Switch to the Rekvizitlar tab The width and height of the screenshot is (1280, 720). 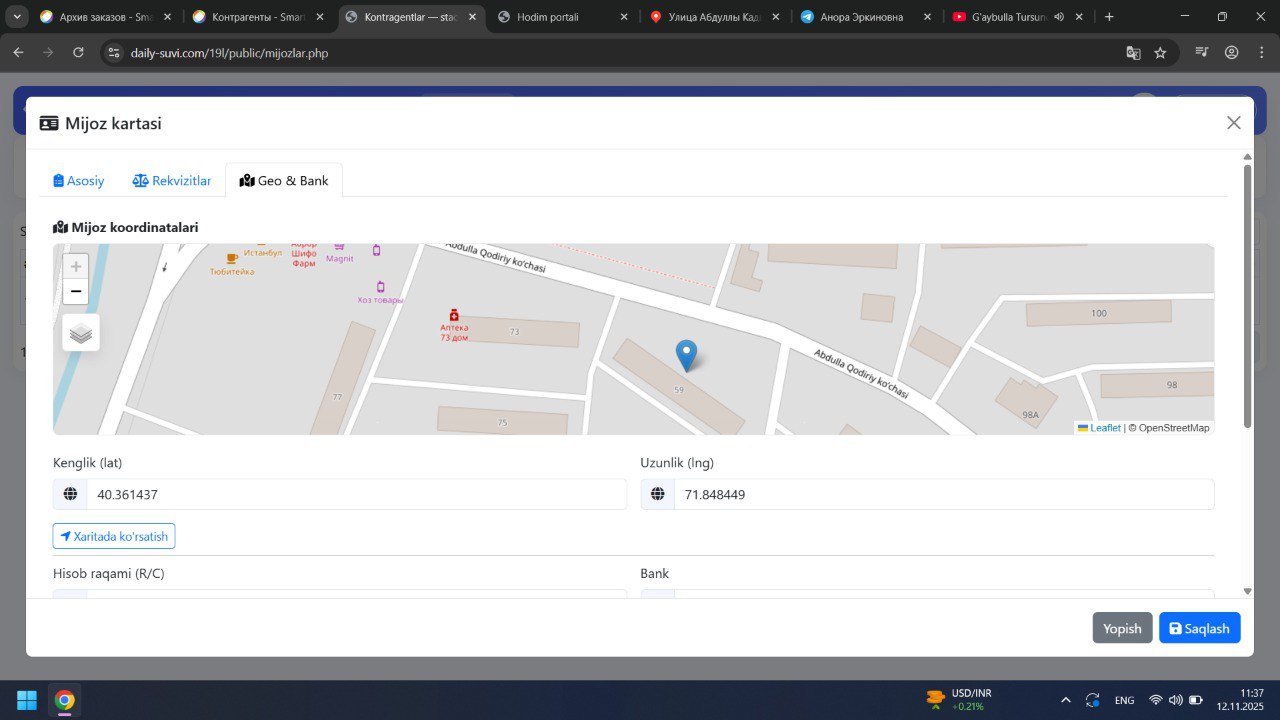(x=172, y=181)
